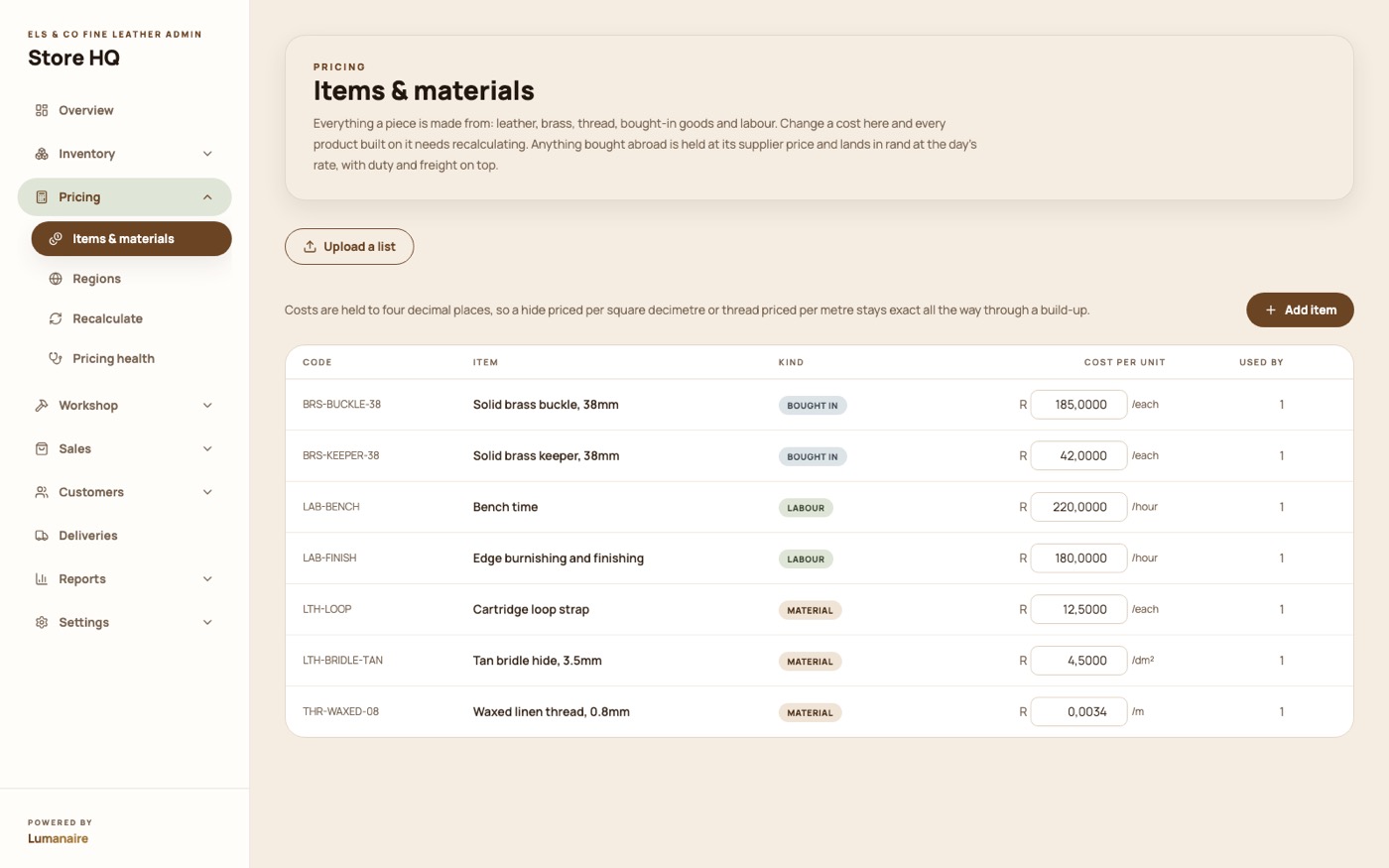1389x868 pixels.
Task: Click the Pricing calculator icon
Action: point(42,197)
